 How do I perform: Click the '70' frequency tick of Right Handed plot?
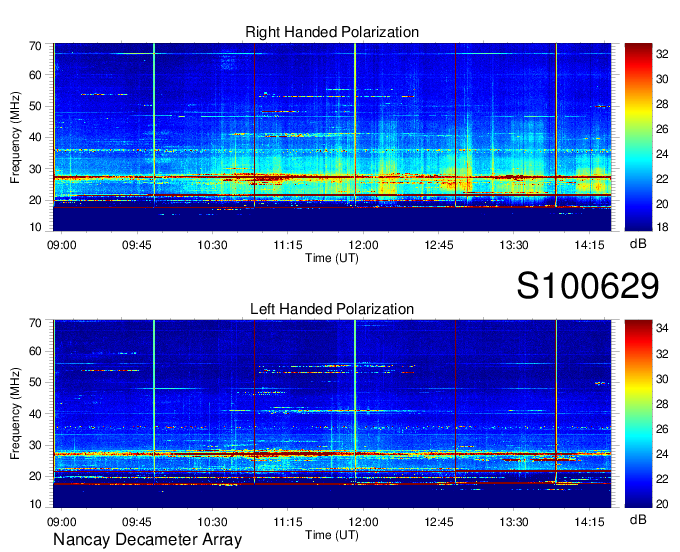[36, 46]
